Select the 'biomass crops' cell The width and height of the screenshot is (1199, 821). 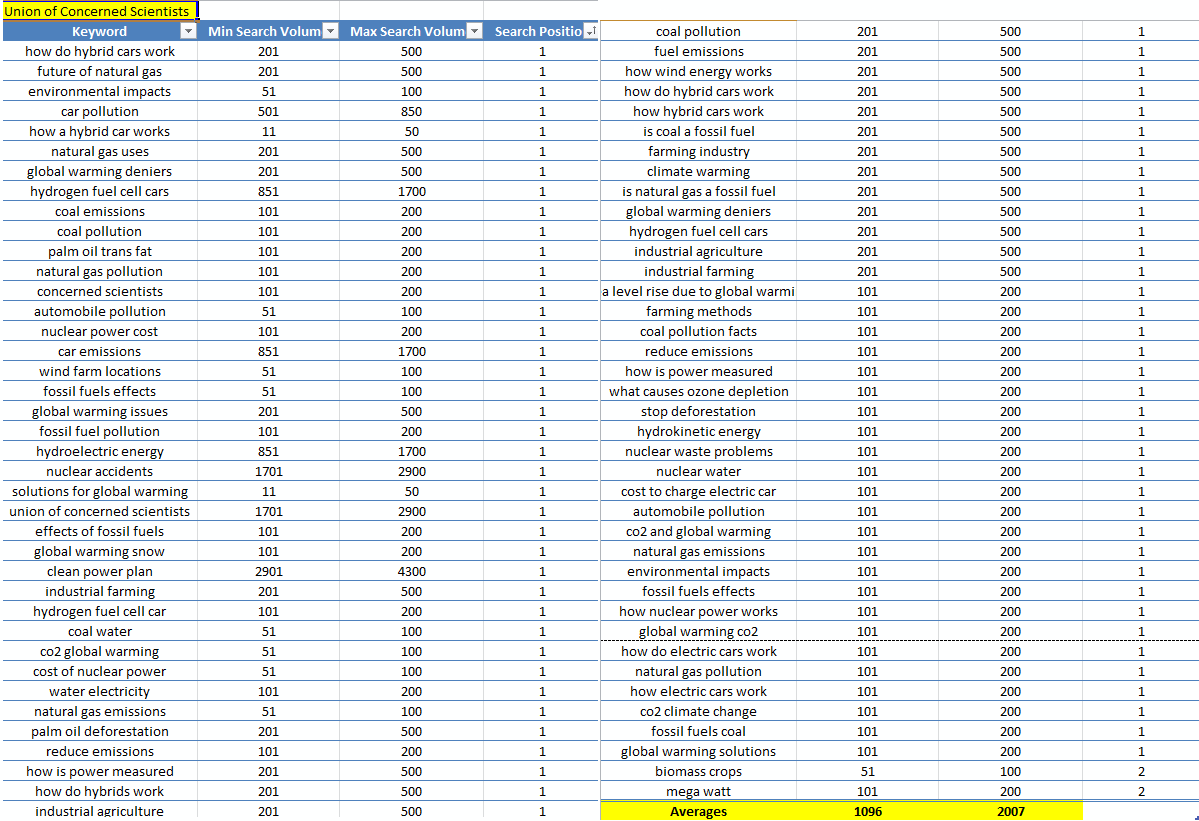coord(698,771)
